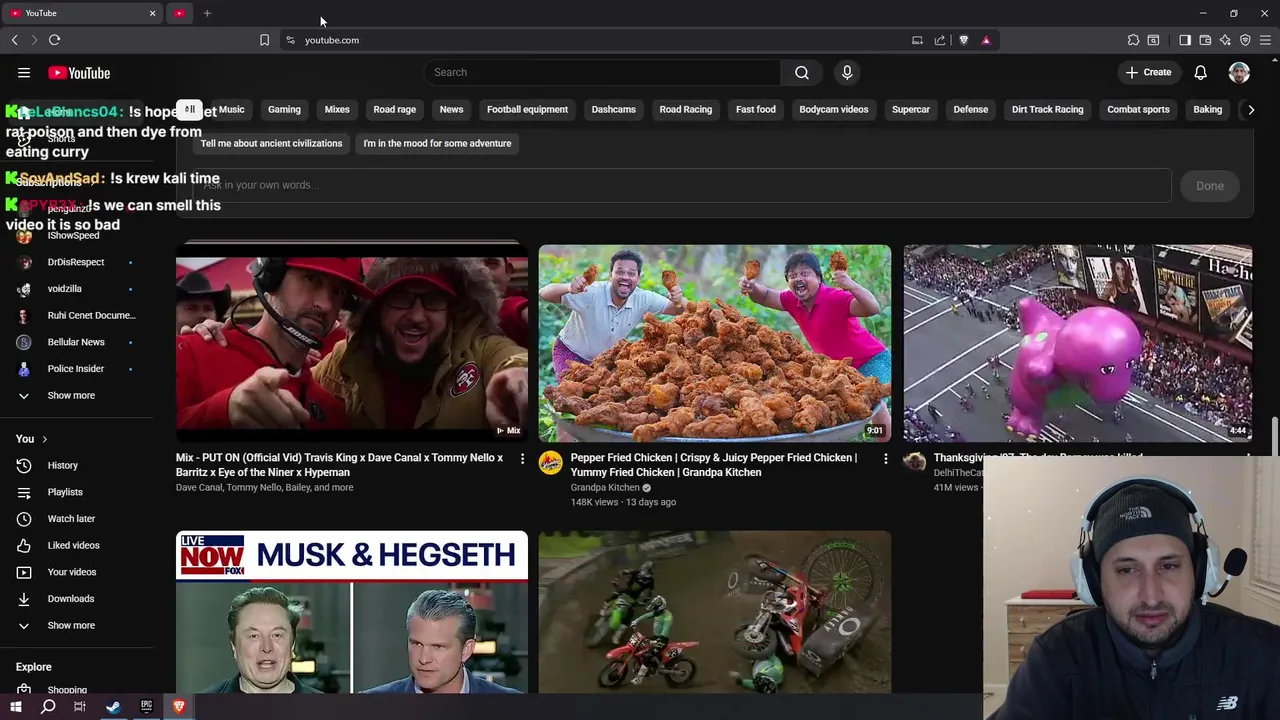
Task: Open a new browser tab
Action: pos(207,13)
